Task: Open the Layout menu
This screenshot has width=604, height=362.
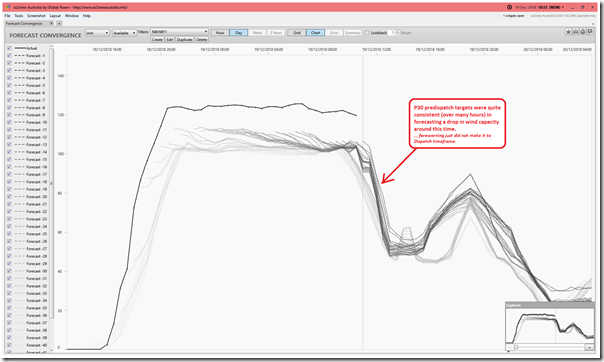Action: (x=55, y=16)
